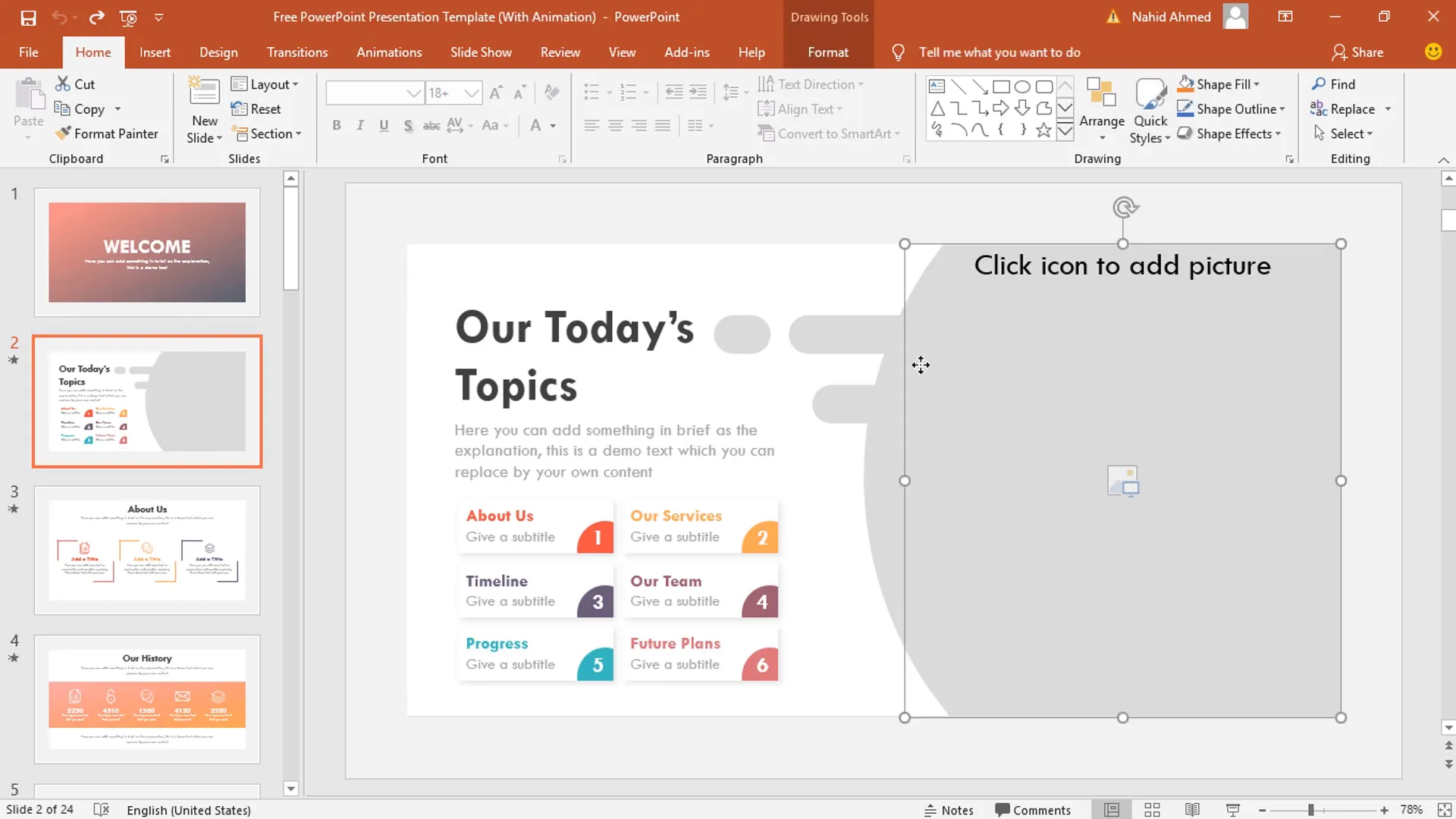Click the zoom slider handle
Image resolution: width=1456 pixels, height=819 pixels.
1310,810
